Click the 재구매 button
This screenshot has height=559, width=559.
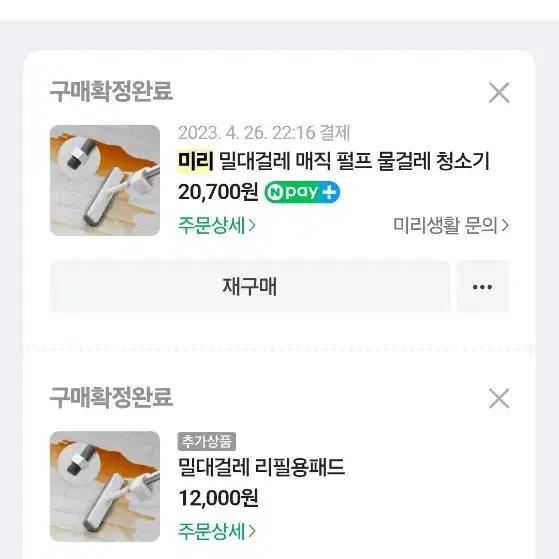250,287
